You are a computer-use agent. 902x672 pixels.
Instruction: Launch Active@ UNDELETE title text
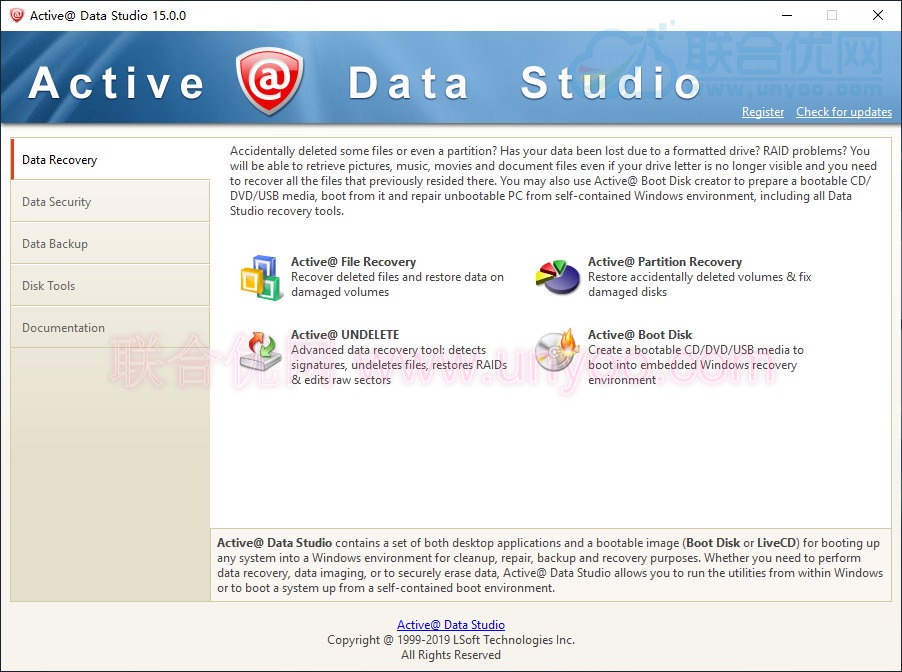coord(345,335)
